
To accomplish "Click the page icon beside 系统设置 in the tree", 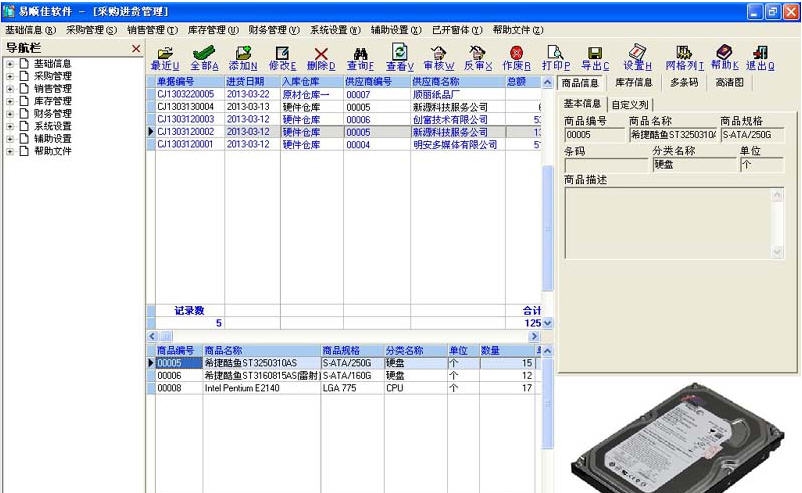I will click(24, 126).
